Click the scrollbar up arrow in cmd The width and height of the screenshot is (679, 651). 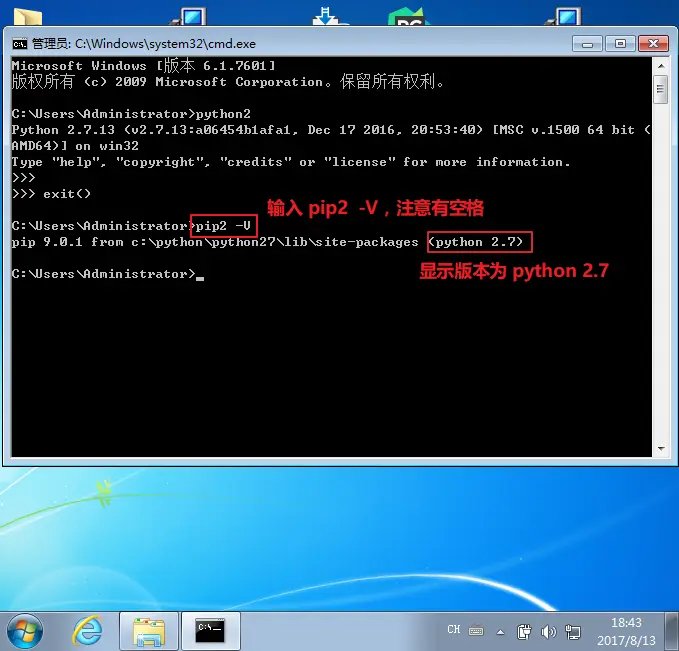[661, 66]
